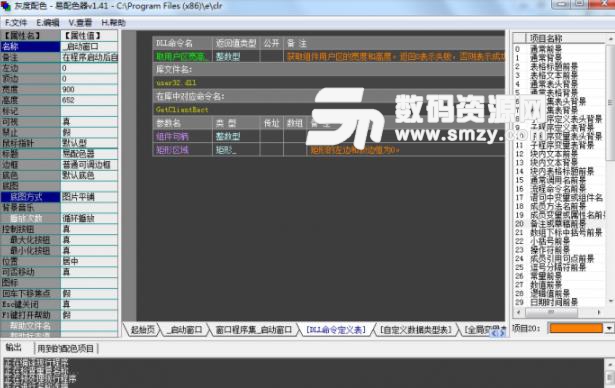Select item 22 小括号前景
615x388 pixels.
click(x=559, y=241)
